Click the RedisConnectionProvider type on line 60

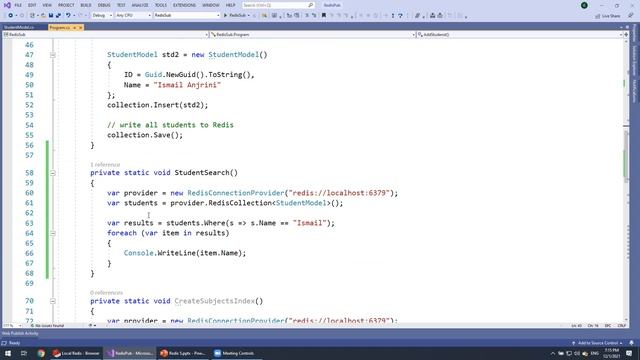point(236,193)
